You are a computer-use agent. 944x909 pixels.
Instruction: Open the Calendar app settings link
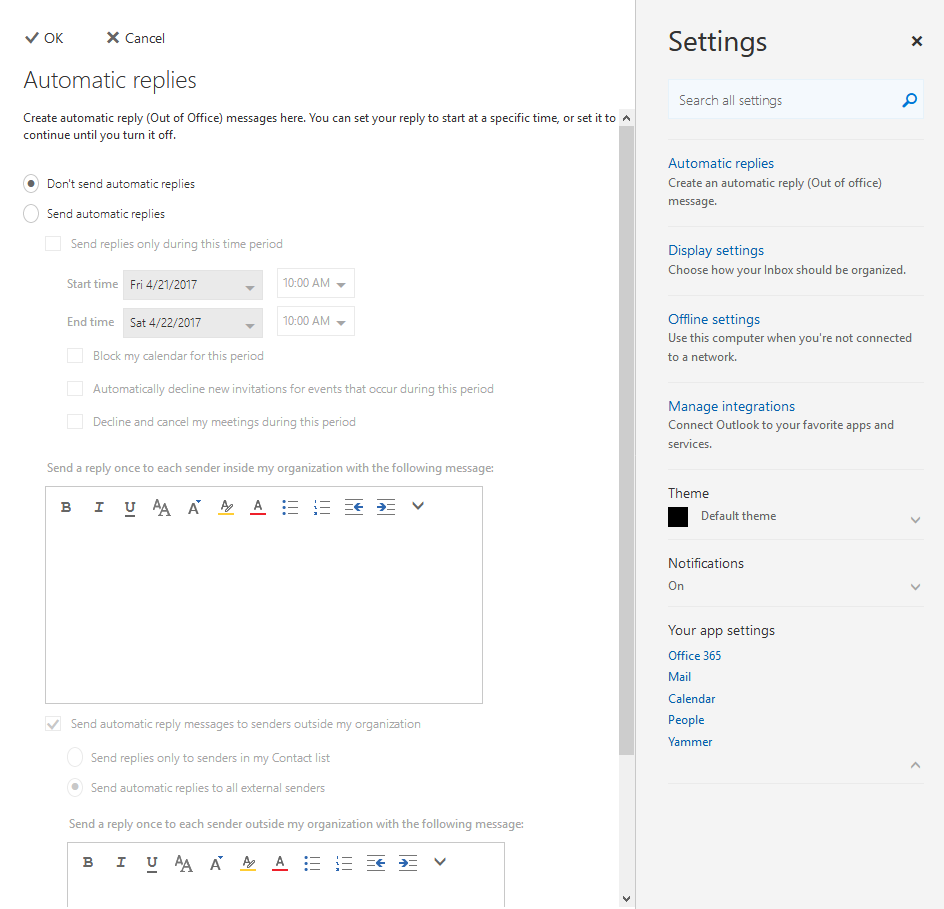(x=692, y=699)
